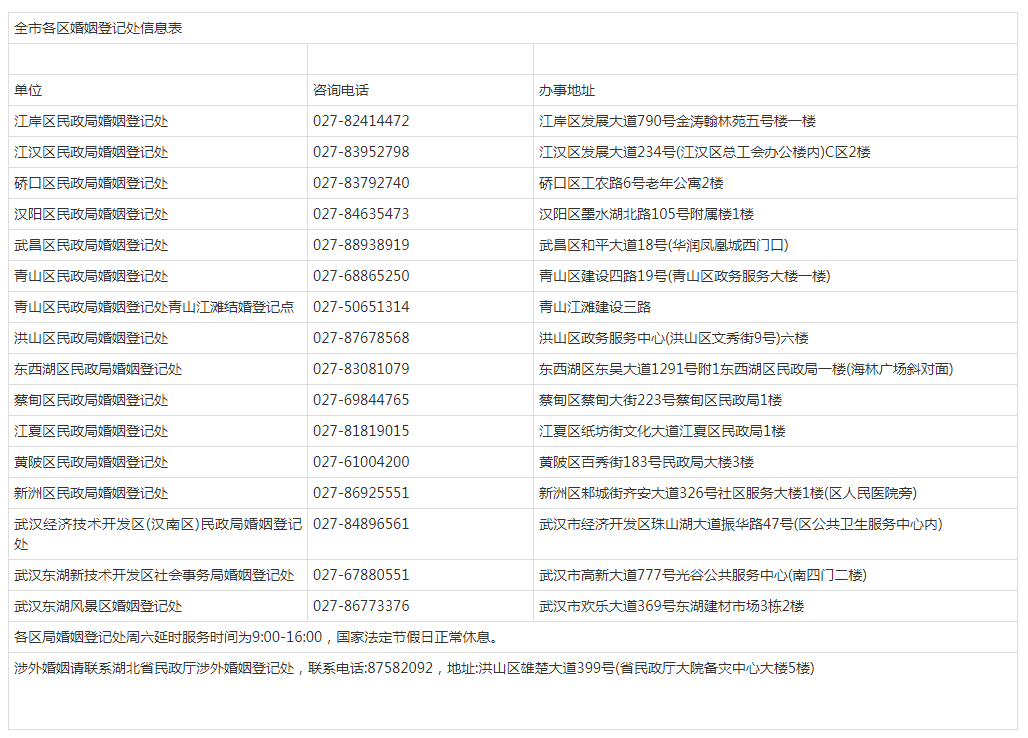Click 武汉经济技术开发区(汉南区)民政局 cell
This screenshot has width=1028, height=738.
coord(158,534)
